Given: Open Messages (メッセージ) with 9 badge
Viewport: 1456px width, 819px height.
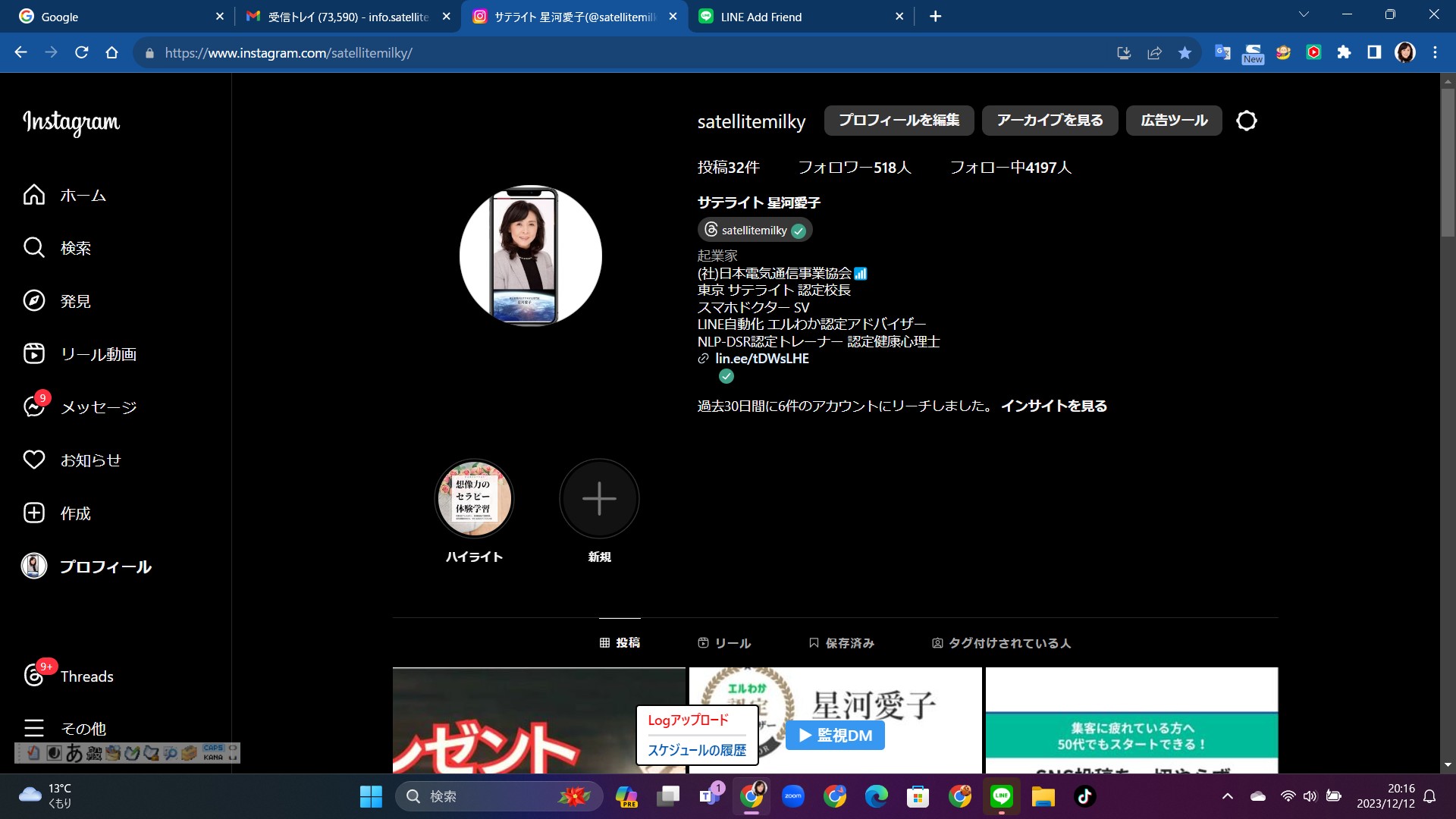Looking at the screenshot, I should 80,407.
